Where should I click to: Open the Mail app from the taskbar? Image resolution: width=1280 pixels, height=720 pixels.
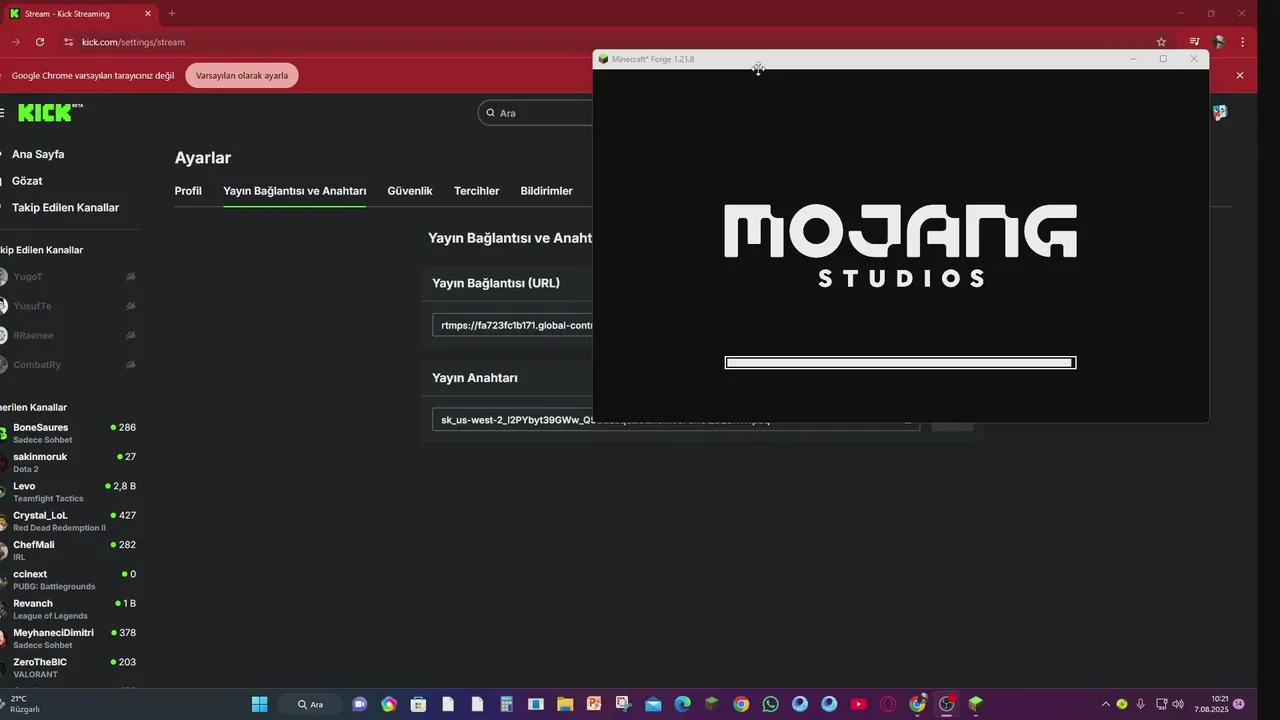653,704
